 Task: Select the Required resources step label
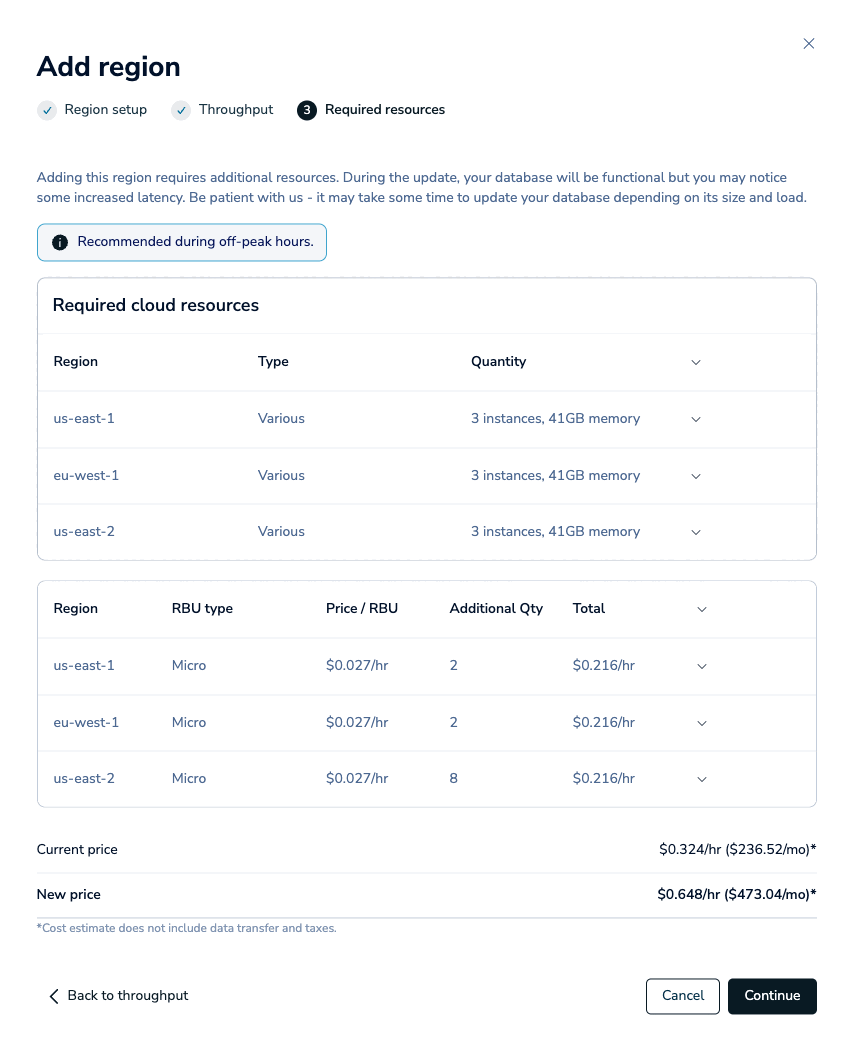click(x=385, y=110)
